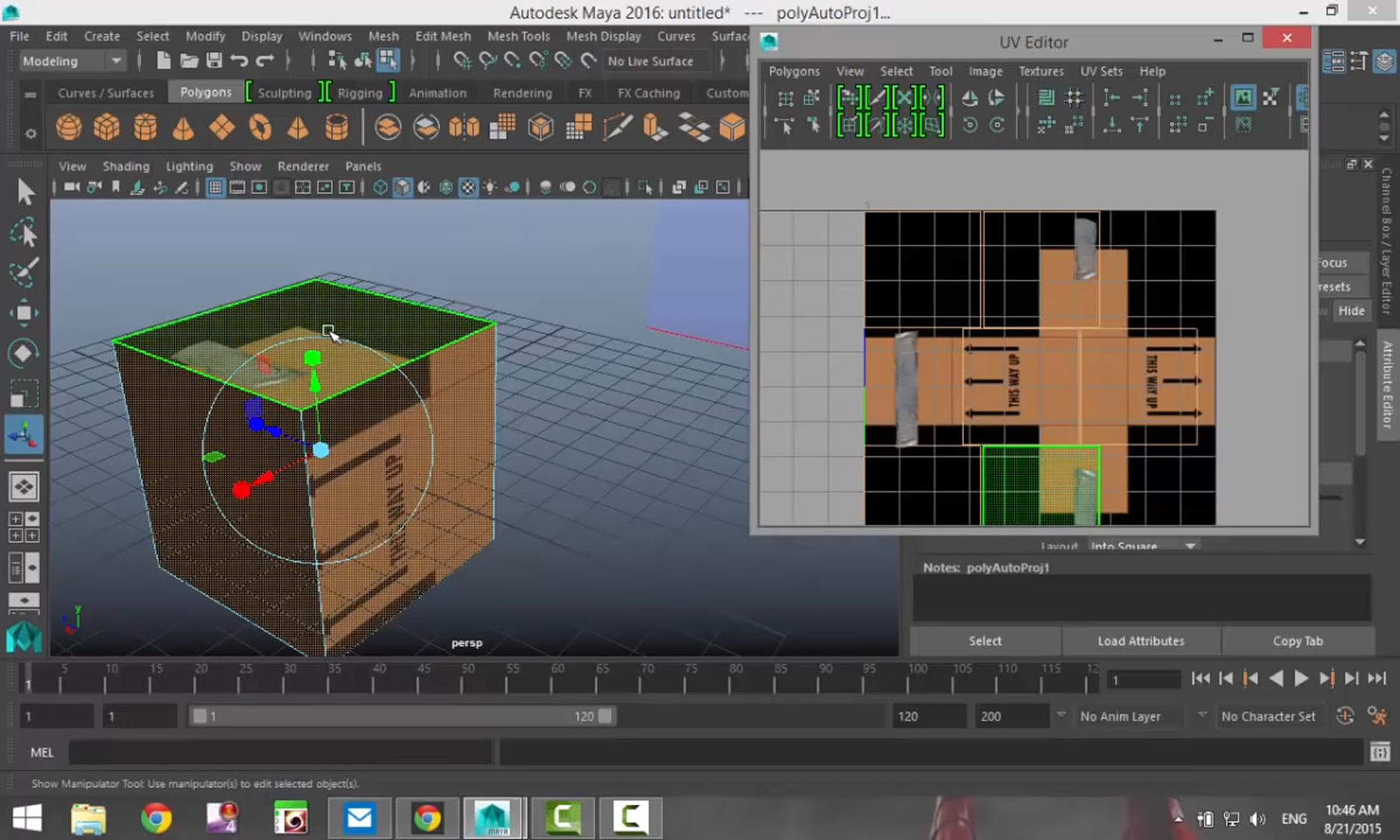Open the viewport Renderer menu
The image size is (1400, 840).
pyautogui.click(x=302, y=166)
